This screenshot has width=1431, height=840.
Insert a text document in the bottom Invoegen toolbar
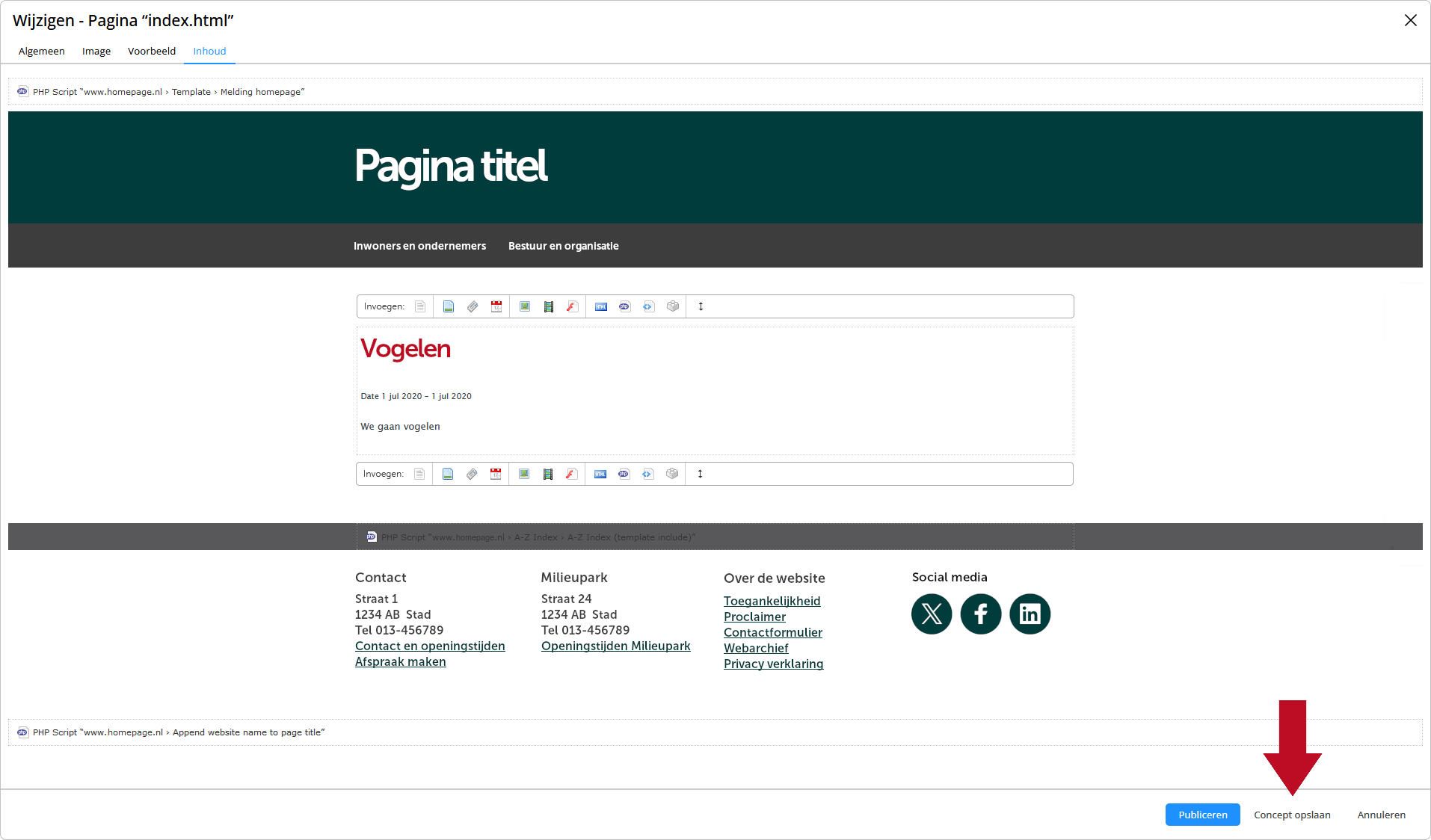pyautogui.click(x=419, y=474)
